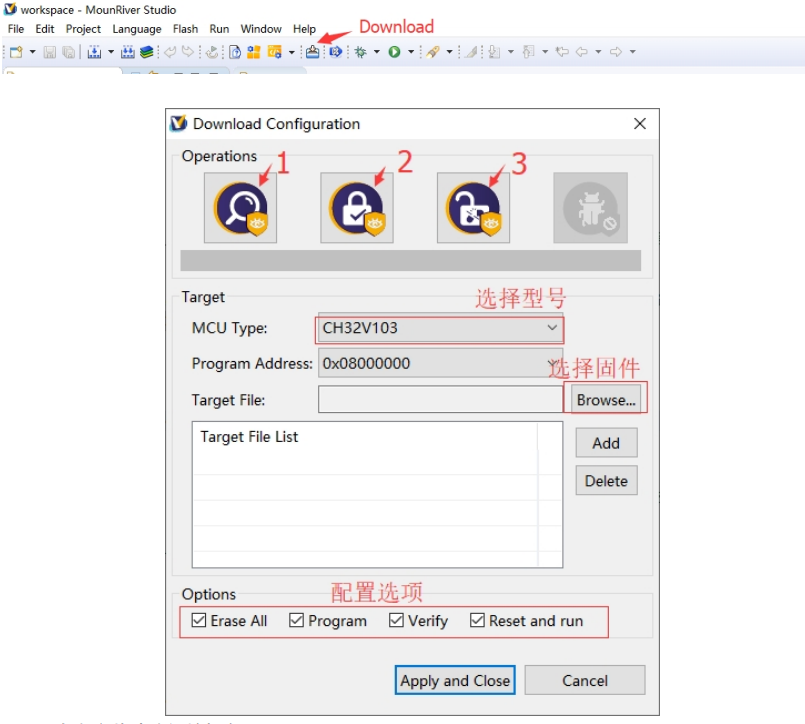Toggle the Verify checkbox

pos(396,620)
